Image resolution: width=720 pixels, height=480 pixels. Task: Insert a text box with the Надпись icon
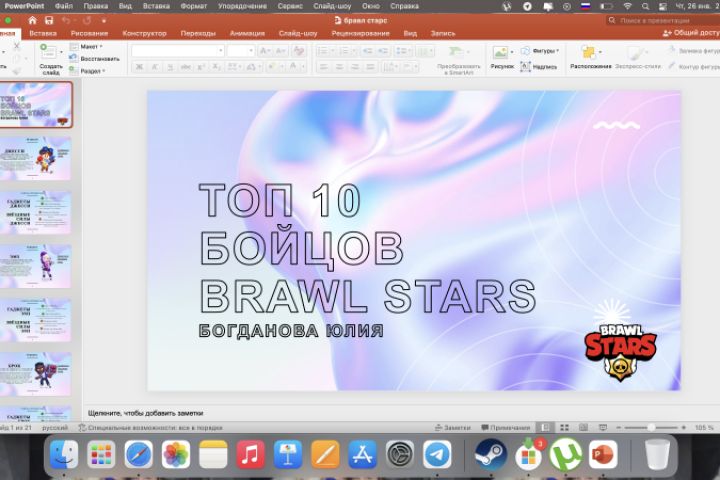526,67
